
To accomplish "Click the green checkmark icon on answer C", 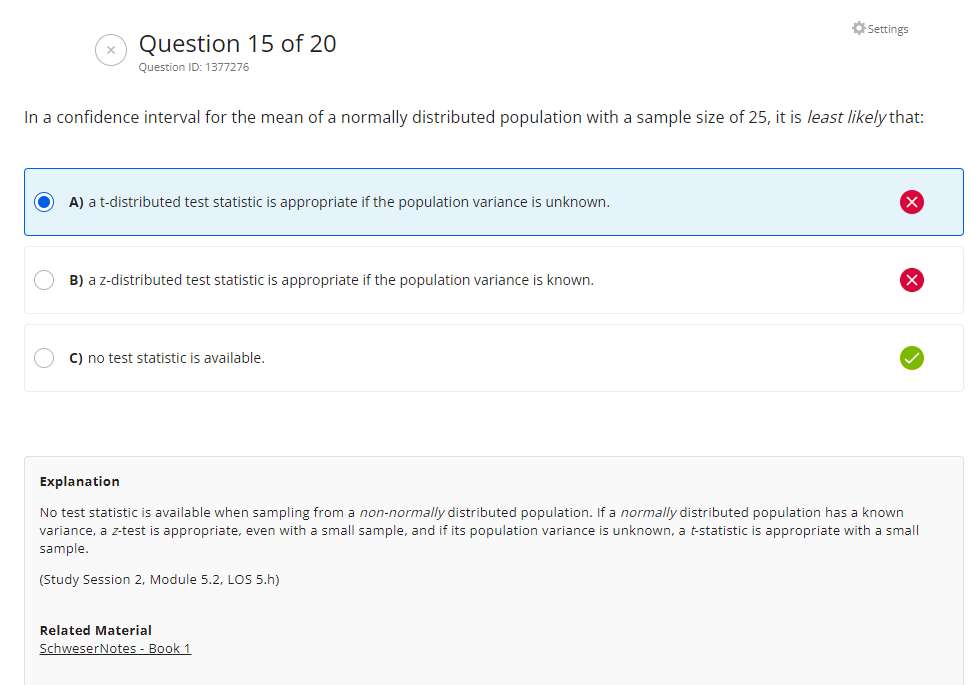I will (911, 357).
